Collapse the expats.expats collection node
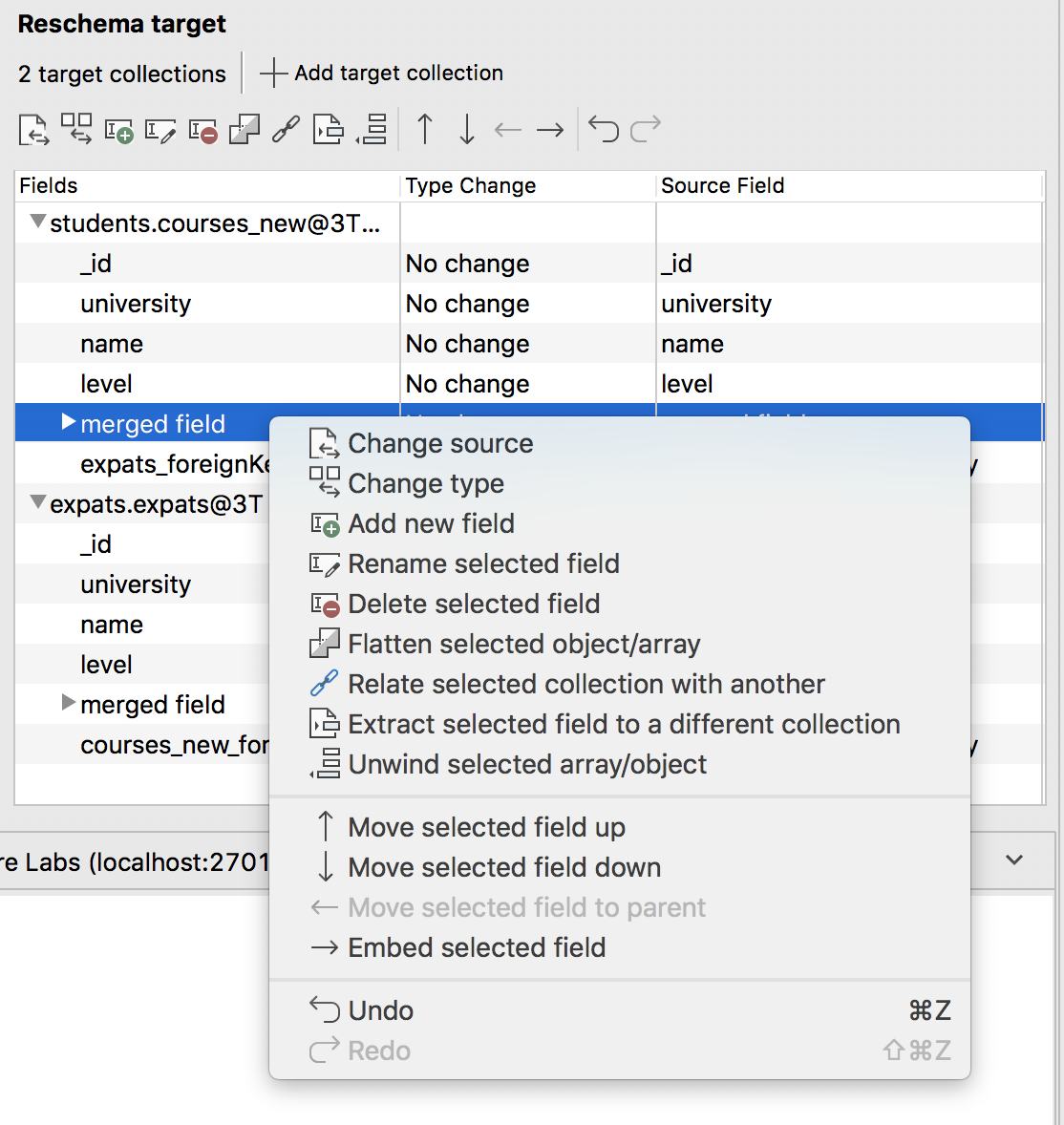 pos(38,502)
